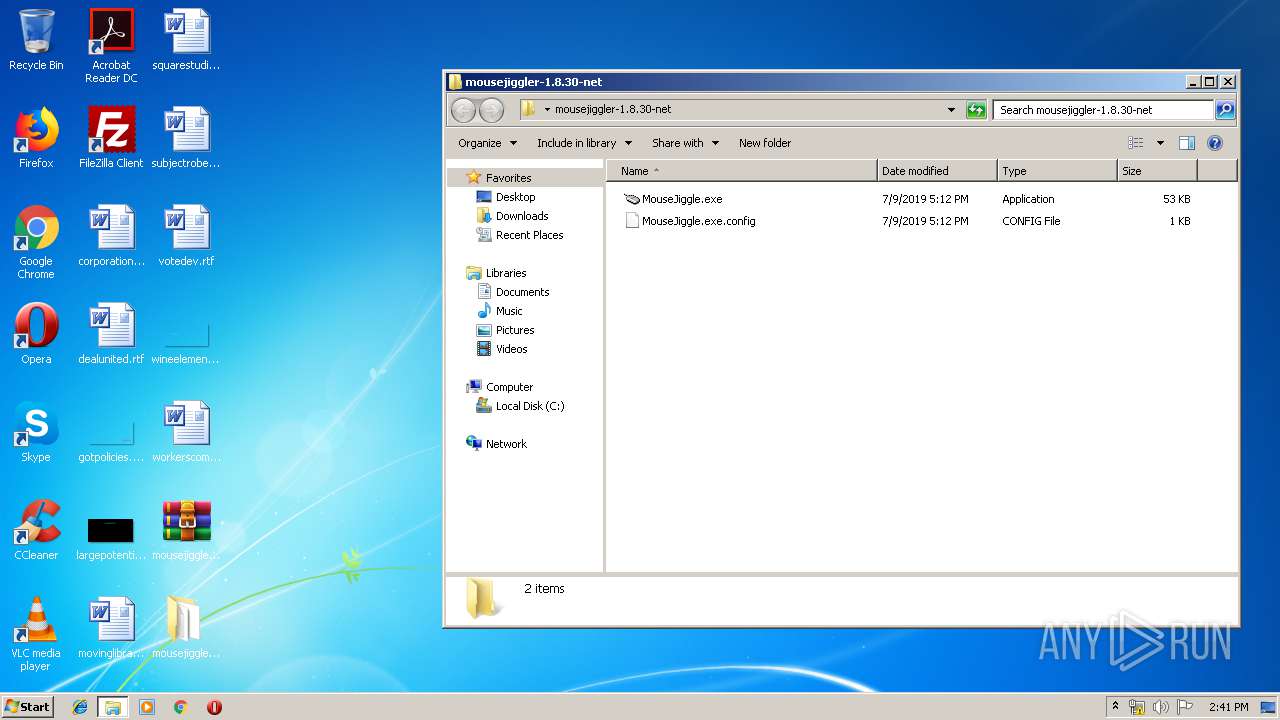Open Include in library dropdown
The height and width of the screenshot is (720, 1280).
click(584, 143)
